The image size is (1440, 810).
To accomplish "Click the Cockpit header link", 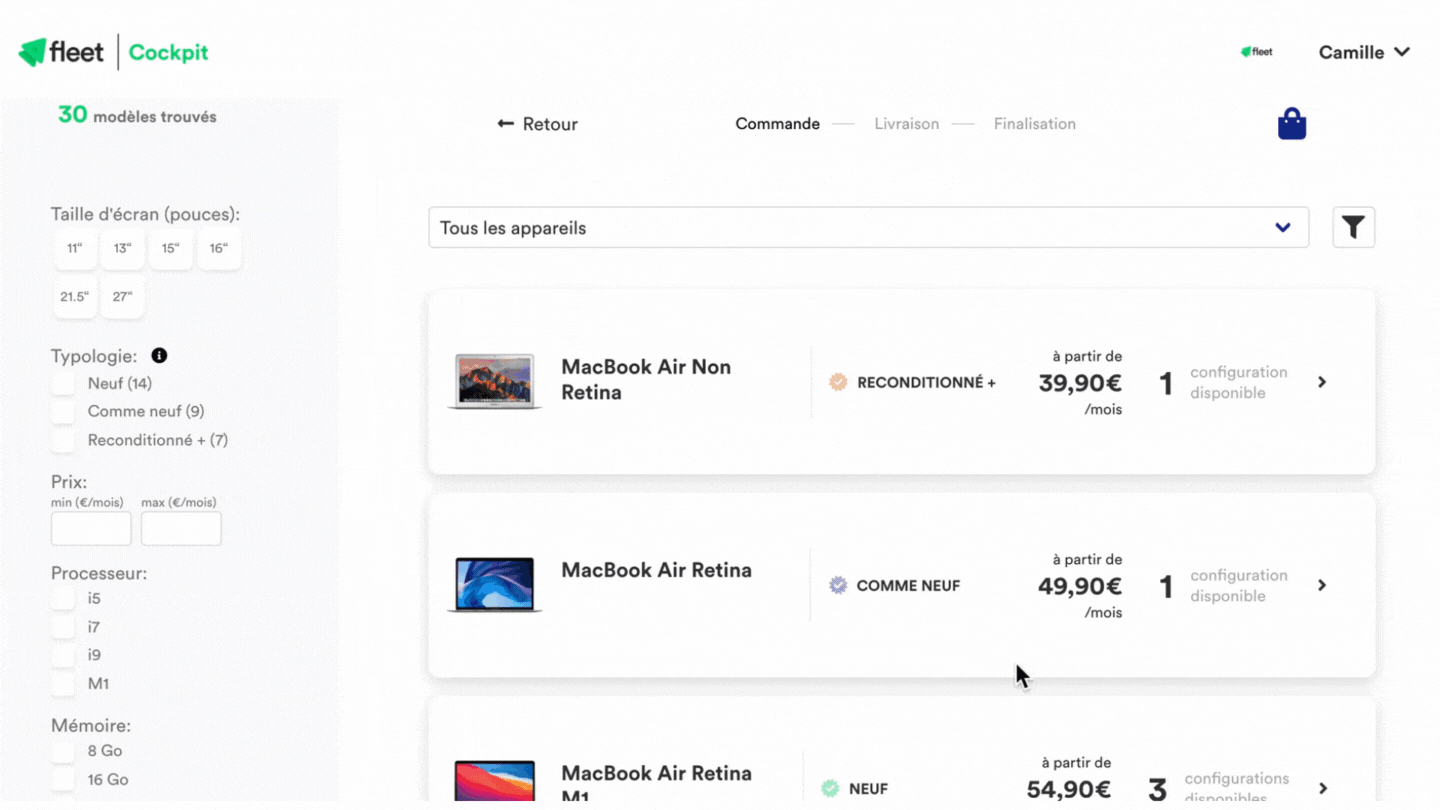I will tap(168, 52).
